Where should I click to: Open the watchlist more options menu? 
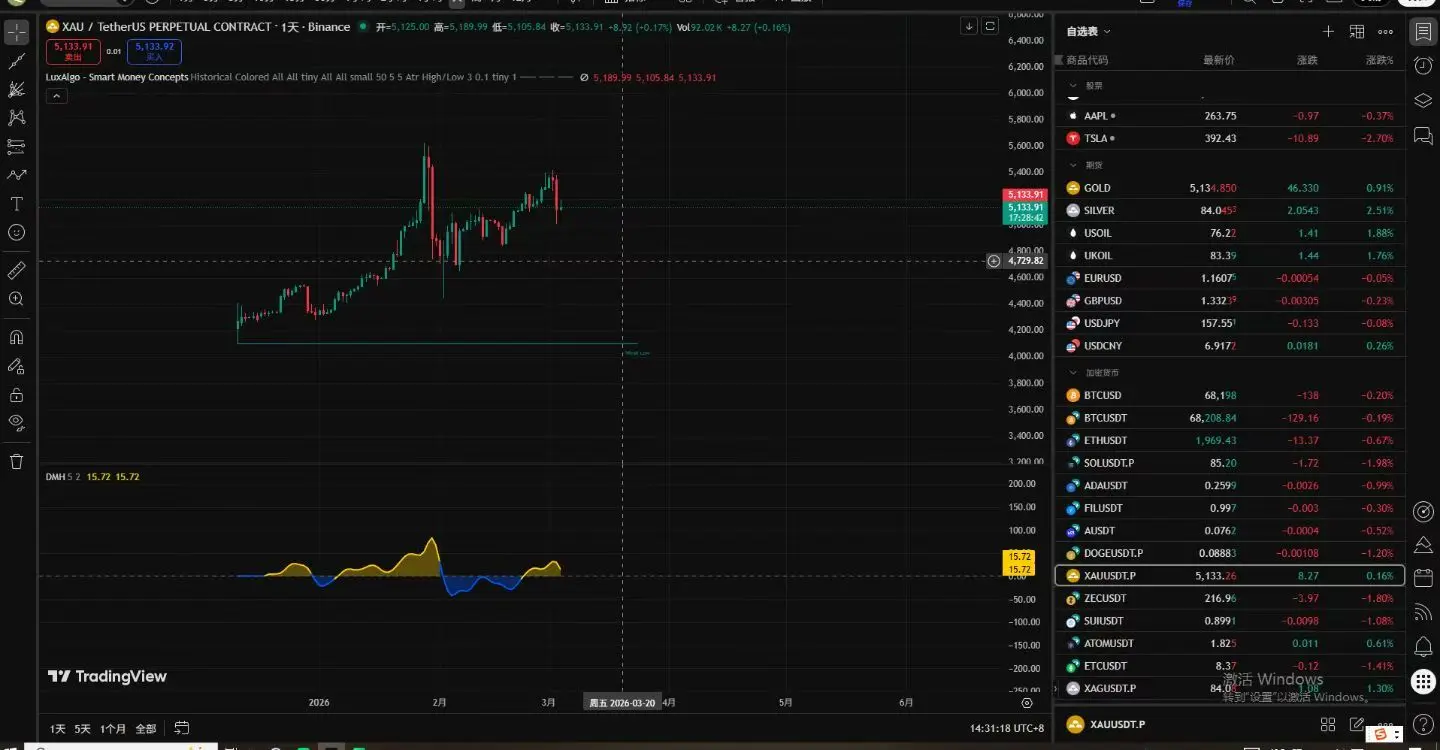click(1385, 32)
